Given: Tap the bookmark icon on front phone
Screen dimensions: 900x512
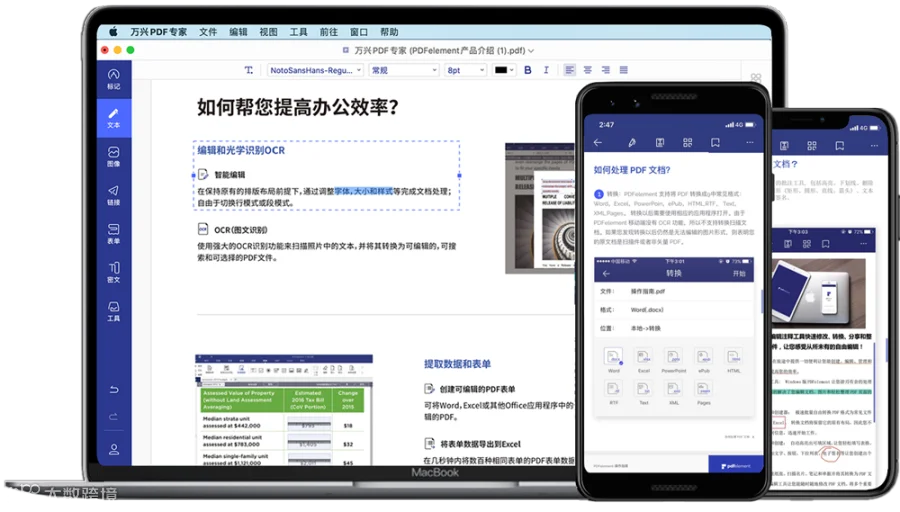Looking at the screenshot, I should tap(715, 142).
